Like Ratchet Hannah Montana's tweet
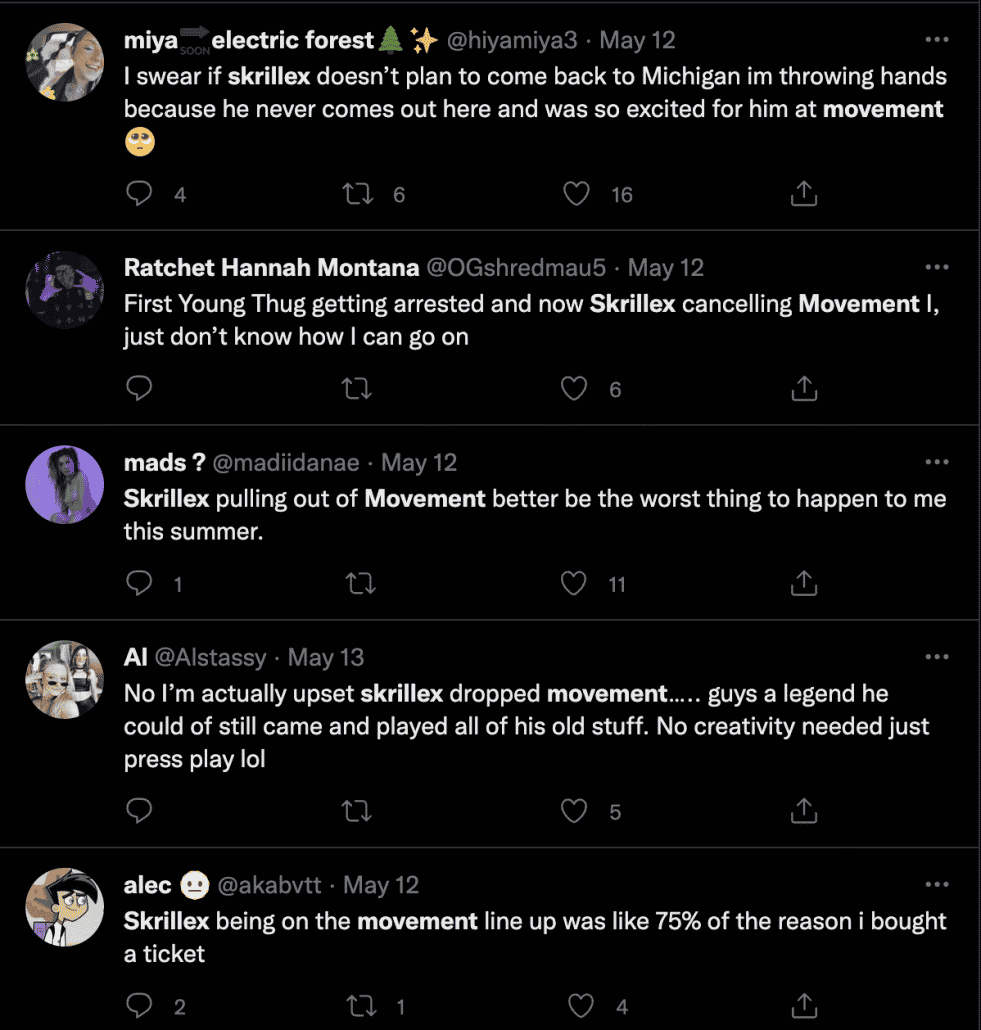 click(x=574, y=388)
